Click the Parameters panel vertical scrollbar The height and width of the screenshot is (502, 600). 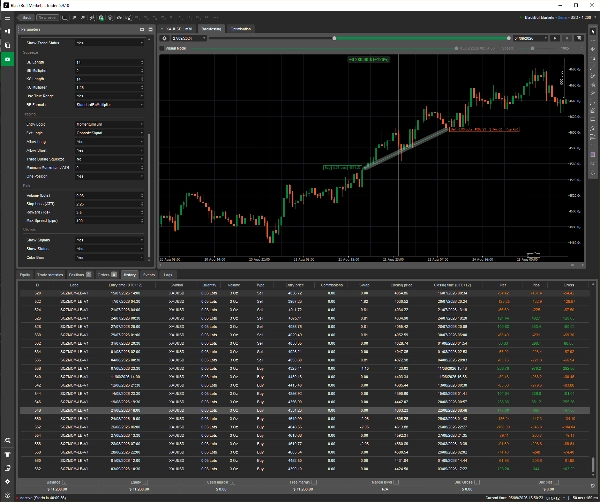(x=149, y=195)
